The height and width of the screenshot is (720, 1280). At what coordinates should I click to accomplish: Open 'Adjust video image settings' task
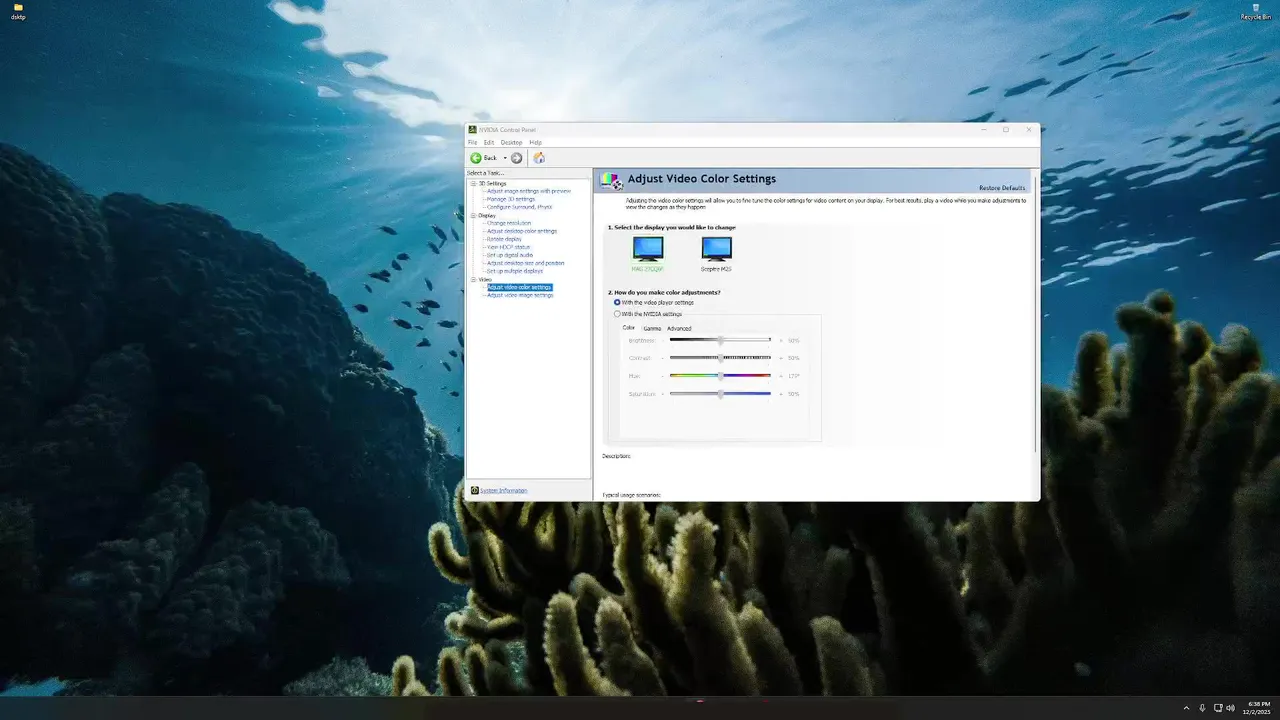tap(520, 295)
